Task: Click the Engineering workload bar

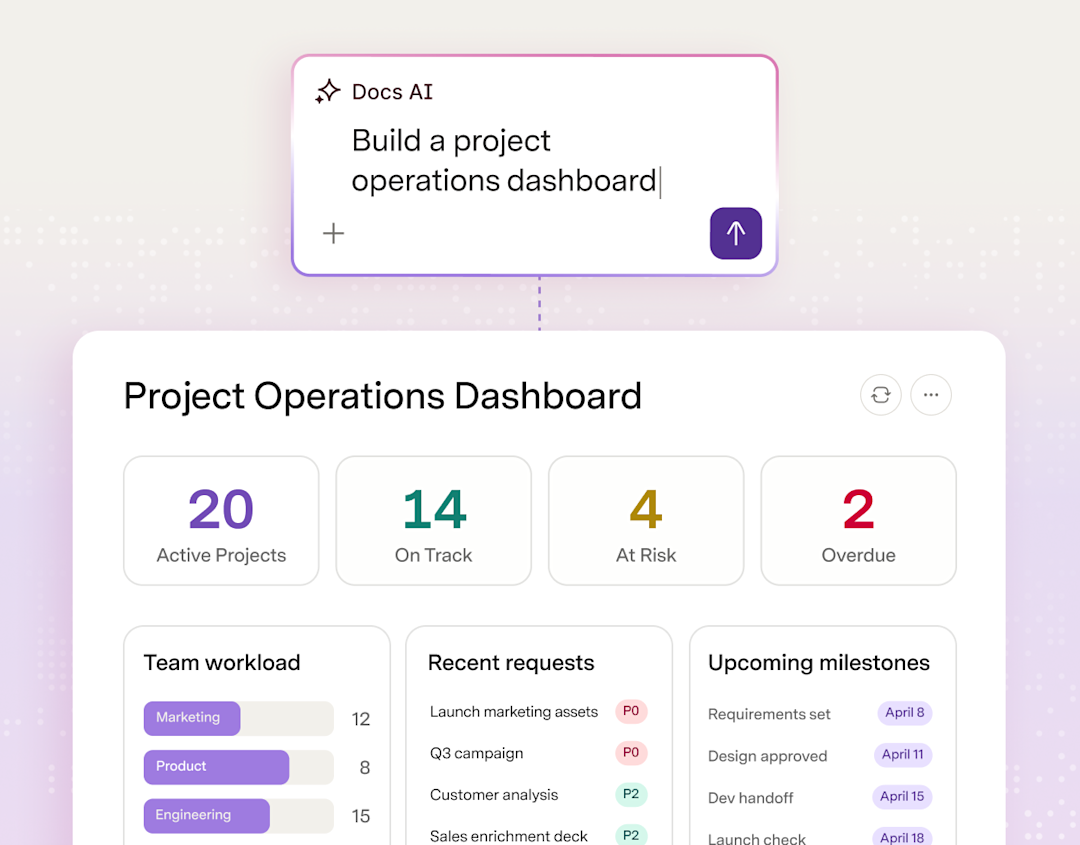Action: pos(238,816)
